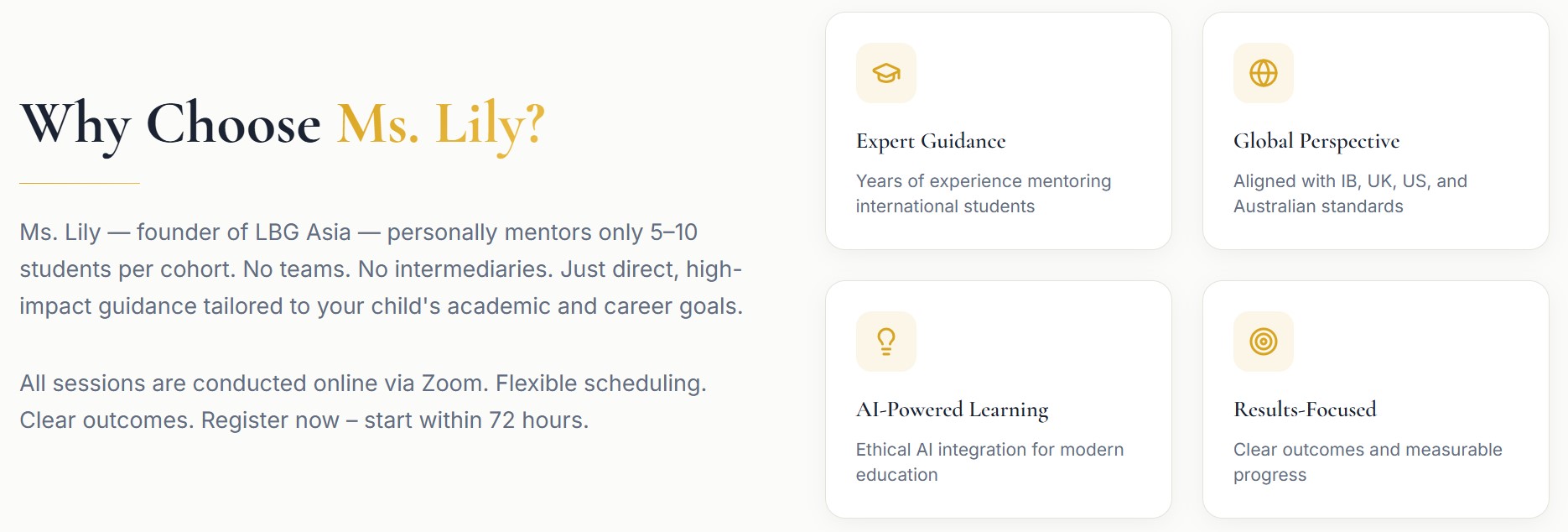Click the target bullseye icon
The height and width of the screenshot is (532, 1568).
(1263, 342)
